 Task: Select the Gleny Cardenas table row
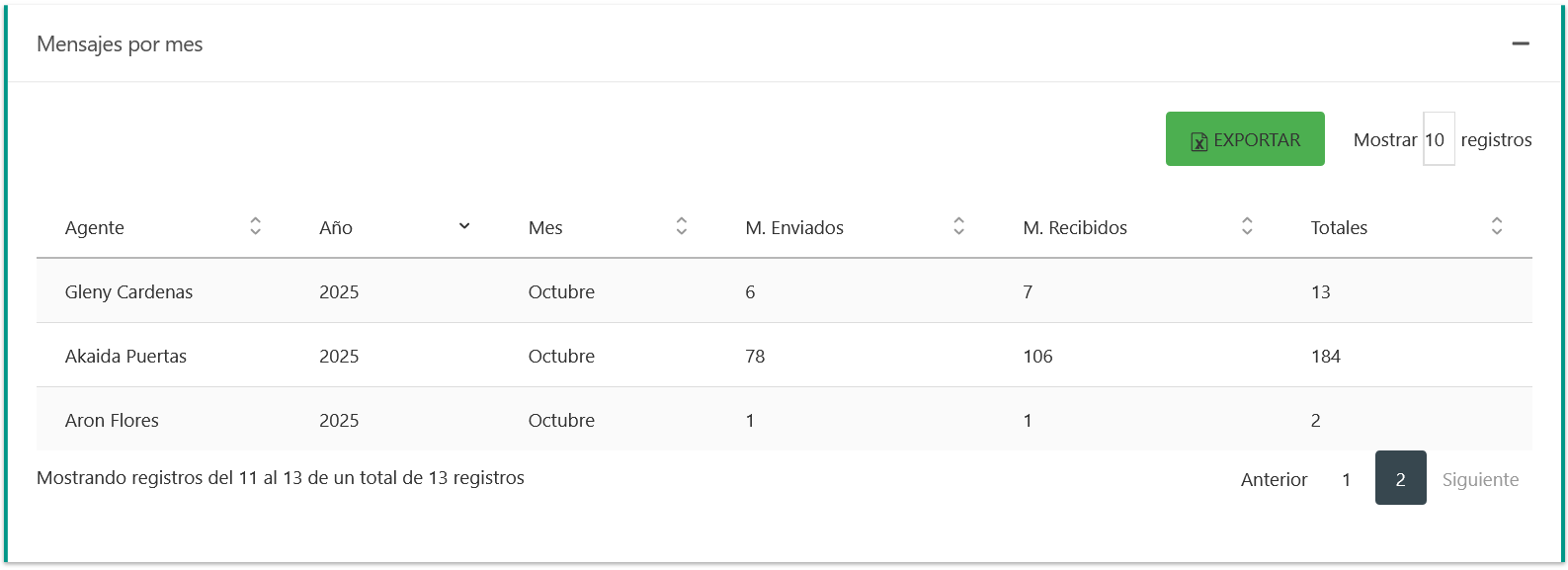click(593, 291)
